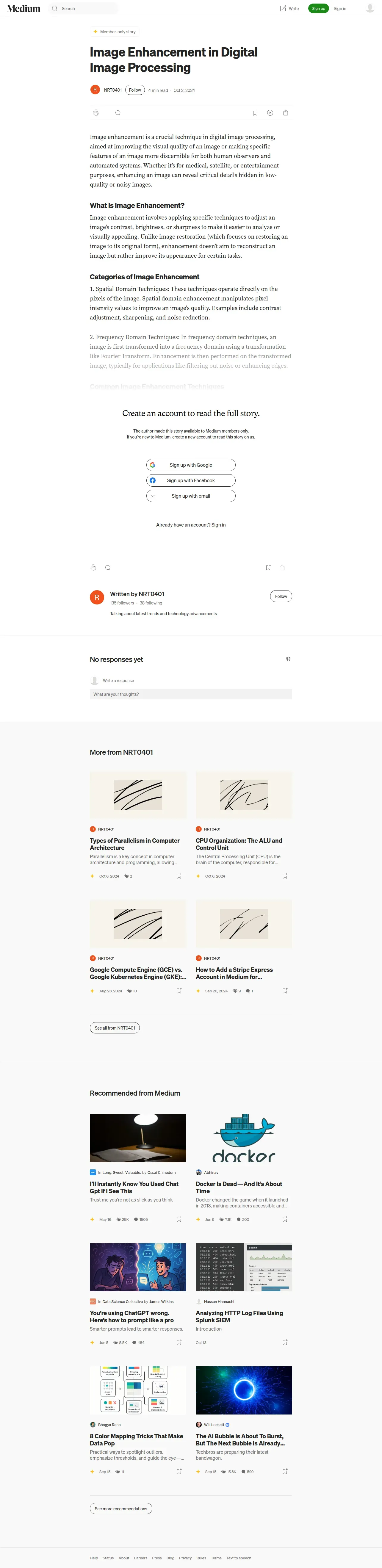382x1568 pixels.
Task: Follow NRT0401 next to the author name
Action: (135, 90)
